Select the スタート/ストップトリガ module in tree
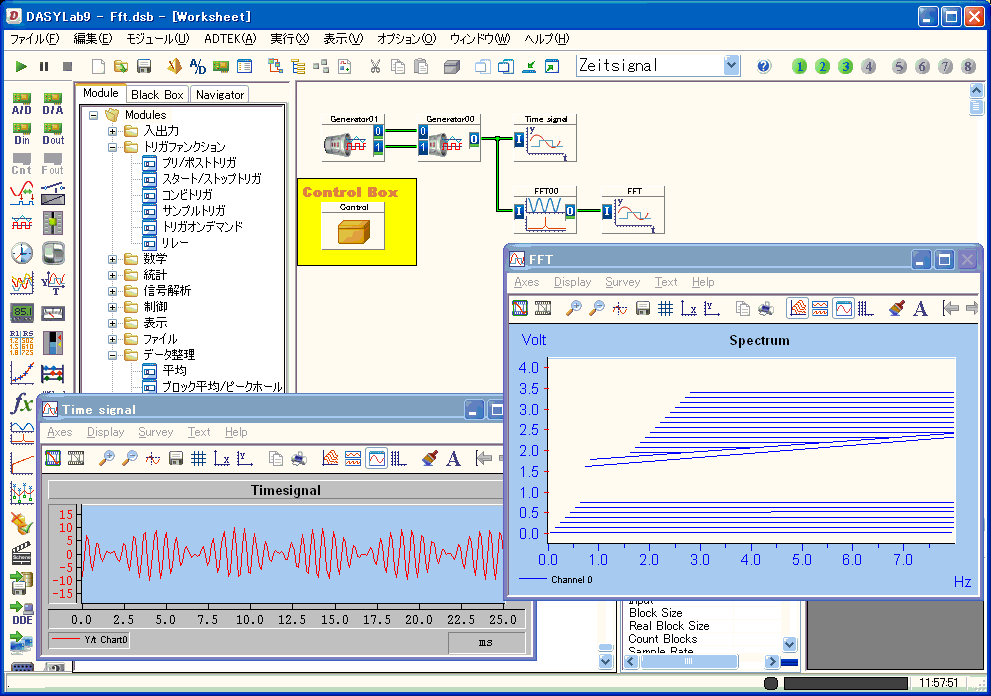This screenshot has width=991, height=696. [212, 179]
